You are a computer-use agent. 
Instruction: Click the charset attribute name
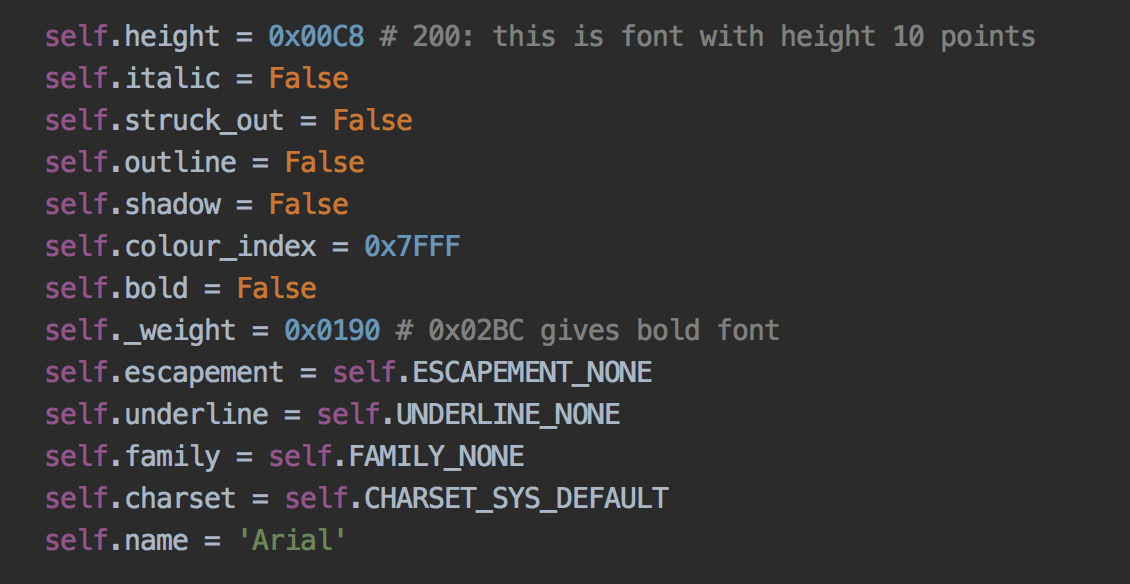click(180, 499)
